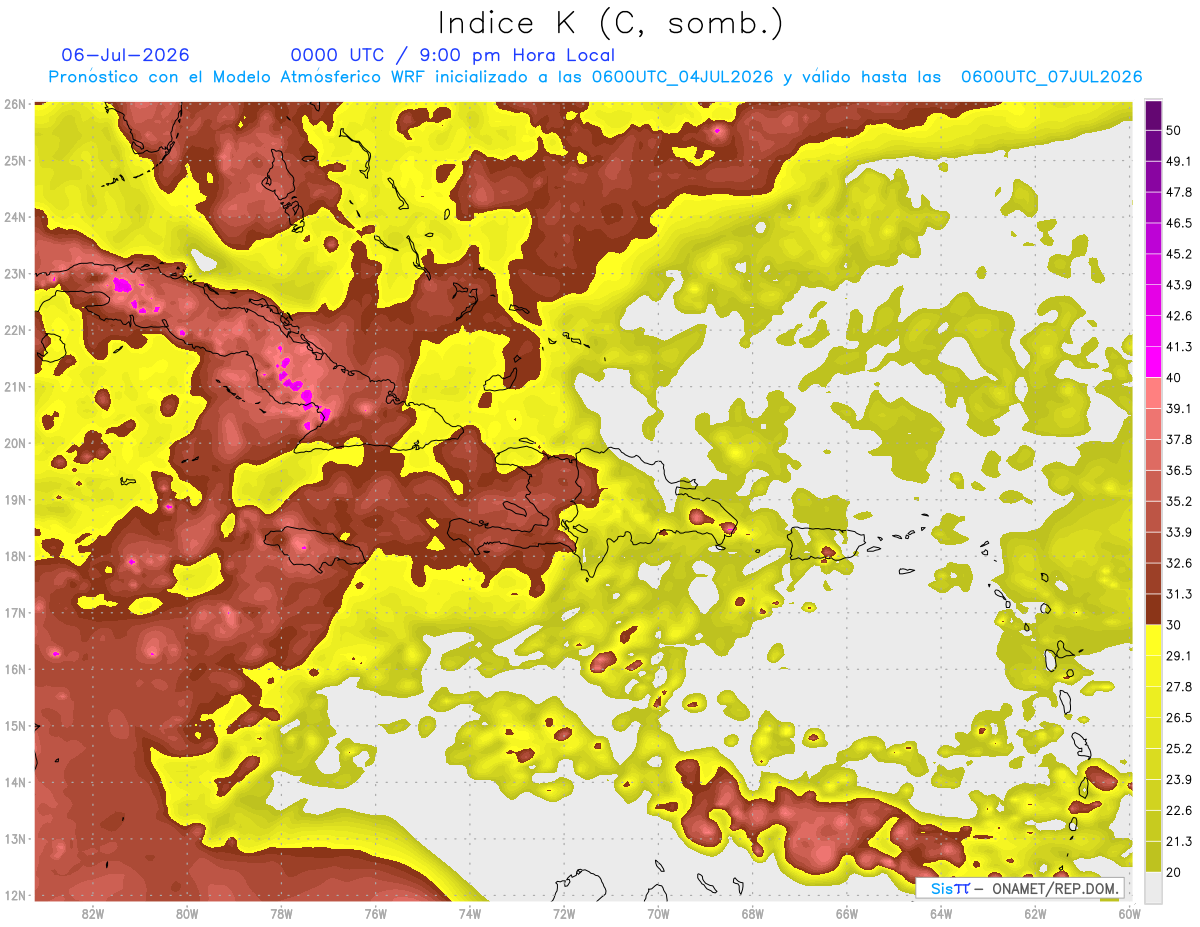Click the '18N' latitude label
The image size is (1200, 927).
click(15, 556)
